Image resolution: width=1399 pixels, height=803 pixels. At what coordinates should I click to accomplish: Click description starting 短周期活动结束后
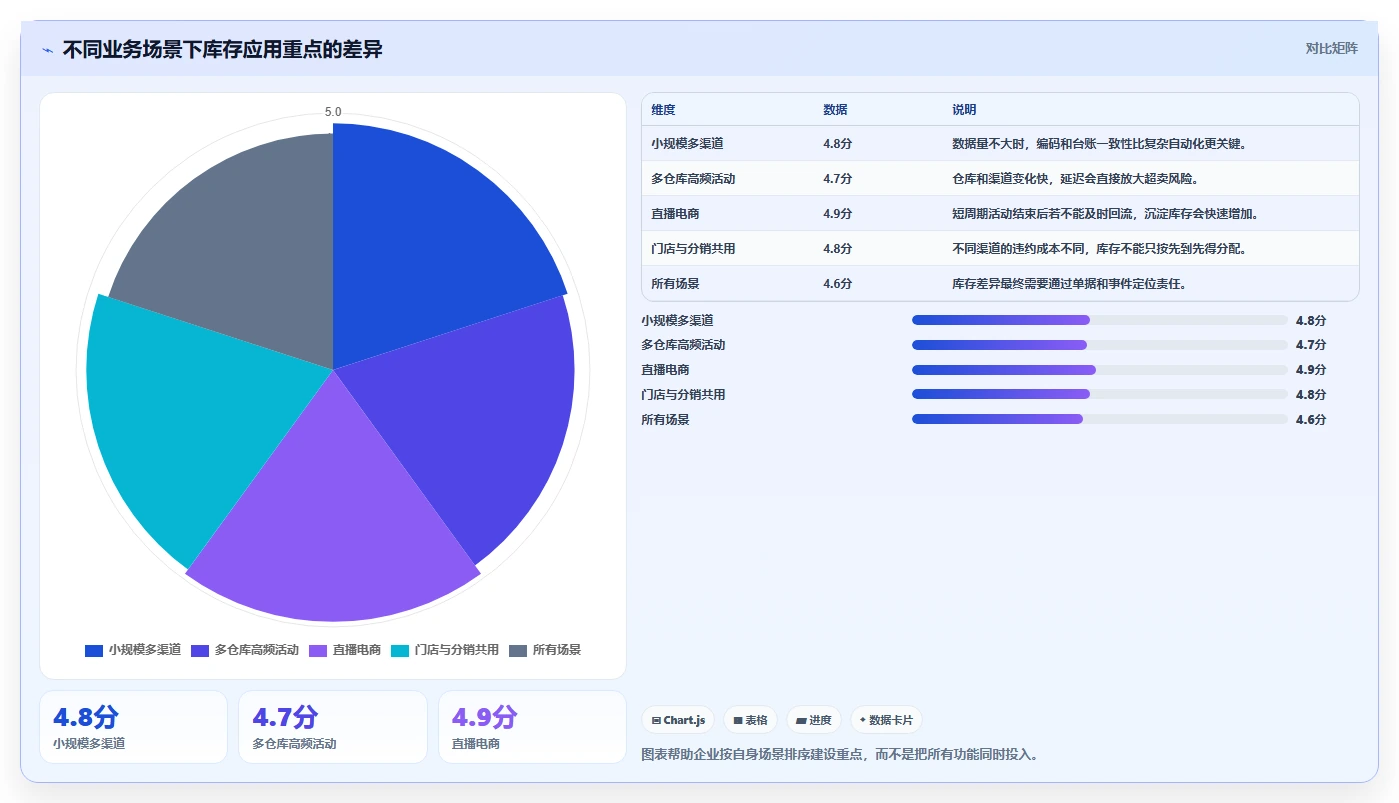1105,214
